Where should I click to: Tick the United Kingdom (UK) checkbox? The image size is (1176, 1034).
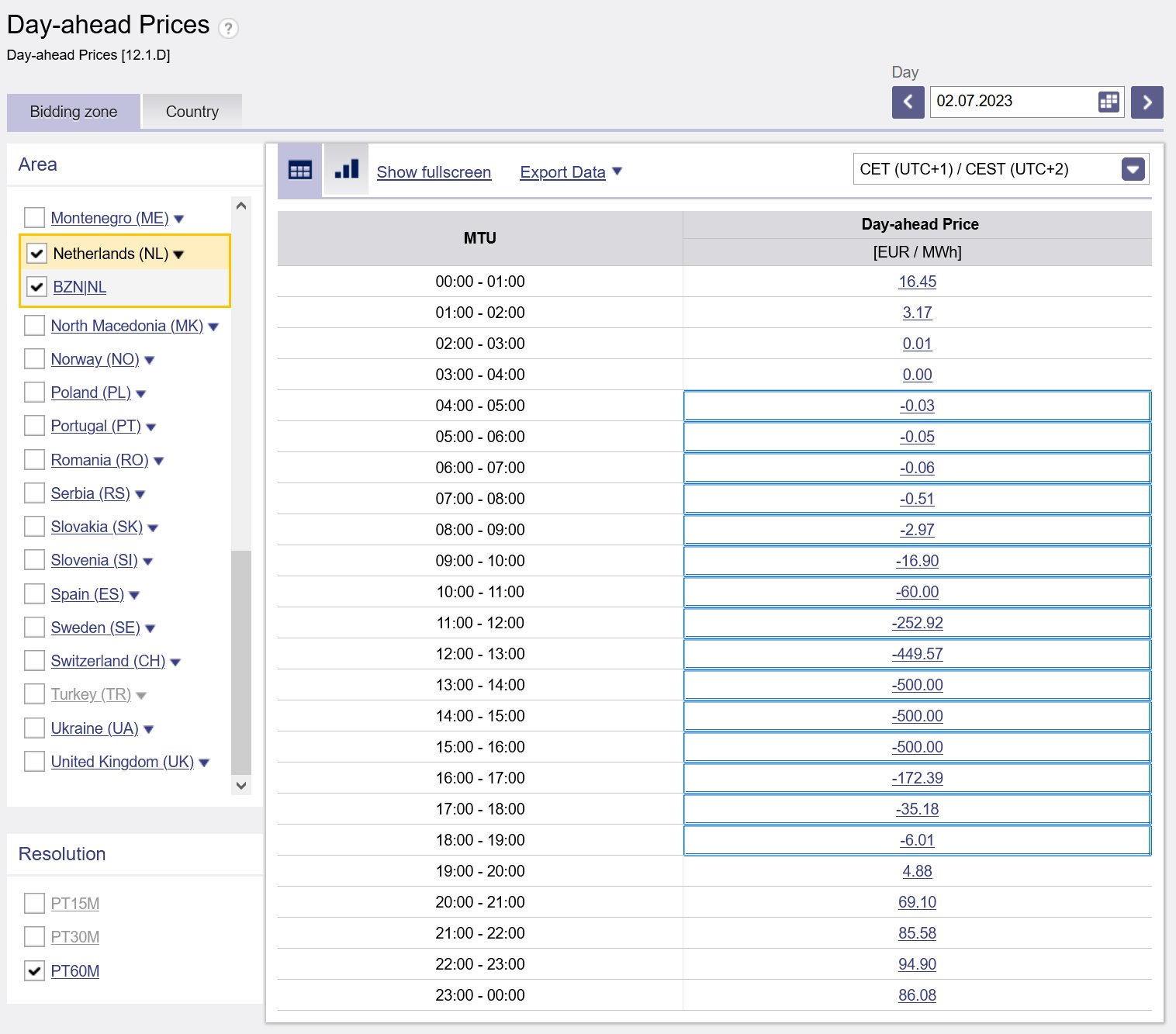(x=34, y=761)
